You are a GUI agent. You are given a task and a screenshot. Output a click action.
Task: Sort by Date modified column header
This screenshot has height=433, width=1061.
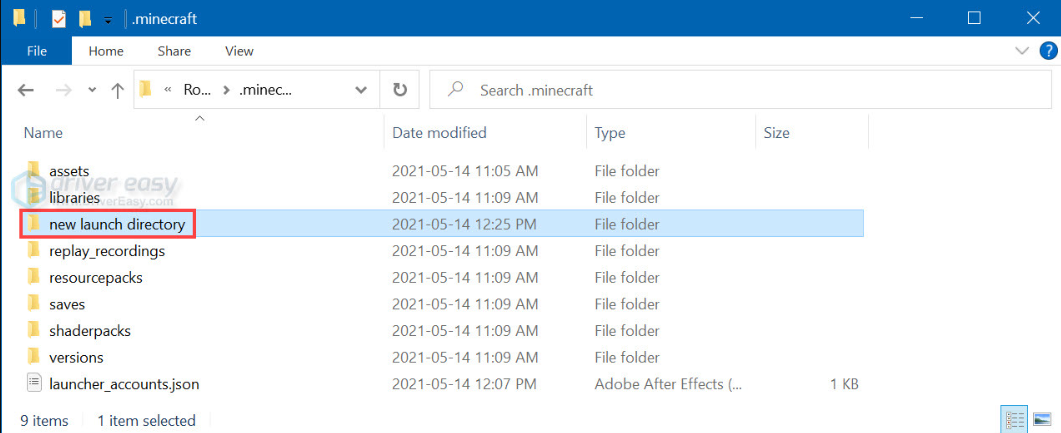440,133
